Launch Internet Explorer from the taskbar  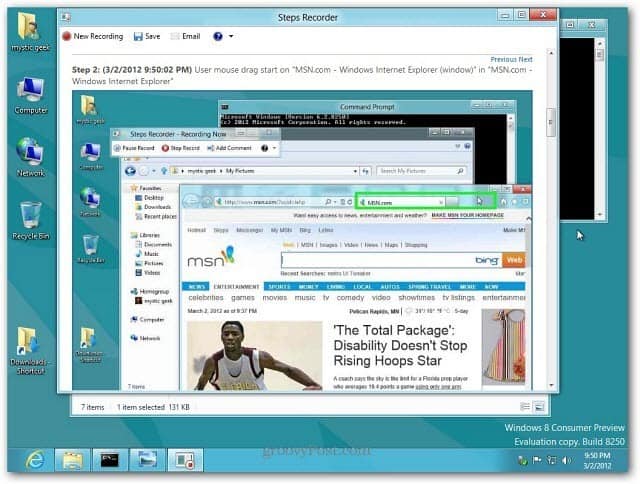[35, 460]
